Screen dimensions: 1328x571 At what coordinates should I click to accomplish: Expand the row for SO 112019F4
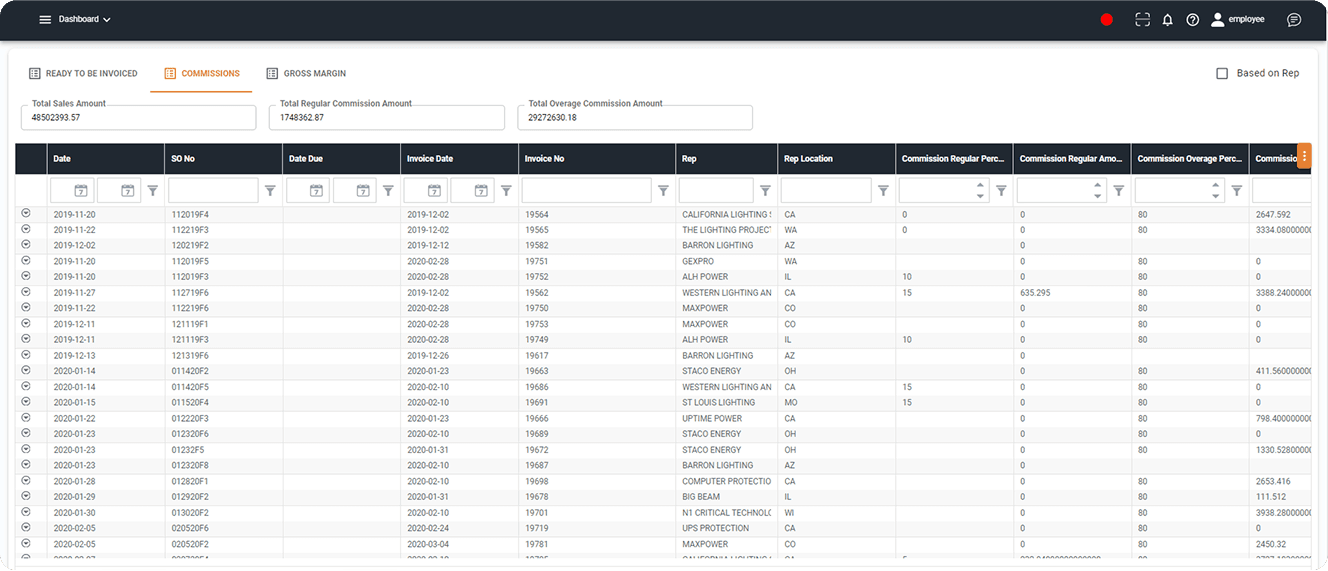coord(26,213)
